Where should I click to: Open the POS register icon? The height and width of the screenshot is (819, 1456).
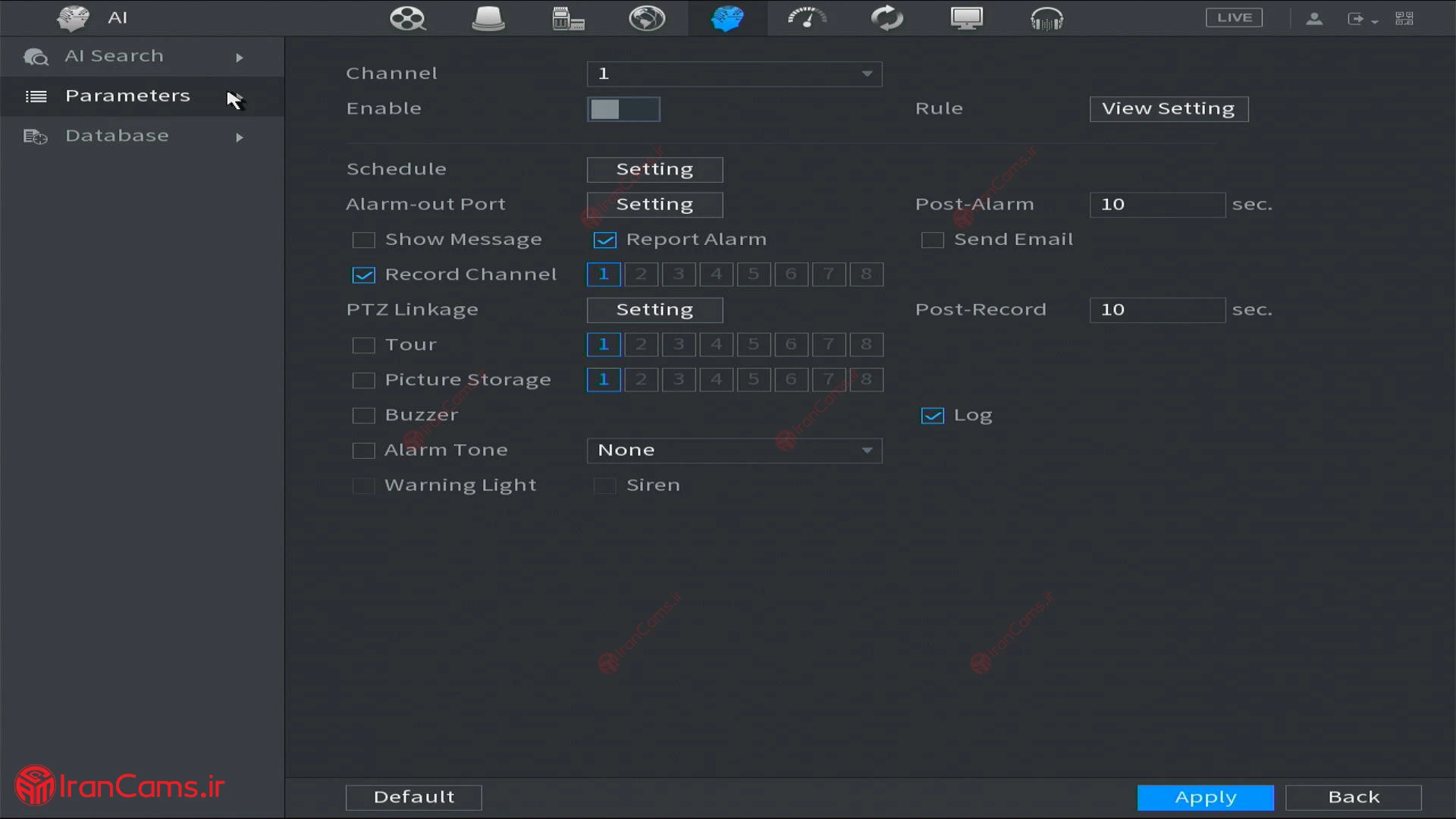coord(568,18)
